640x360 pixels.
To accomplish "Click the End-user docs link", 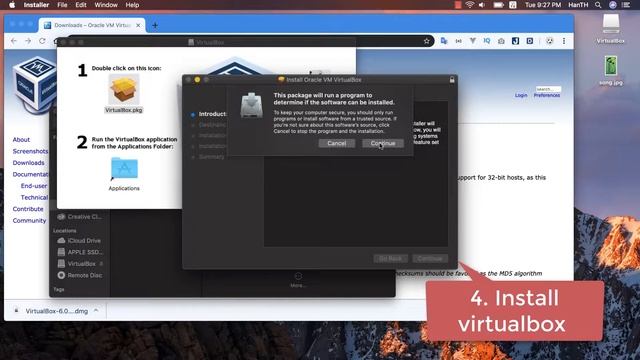I will [34, 186].
